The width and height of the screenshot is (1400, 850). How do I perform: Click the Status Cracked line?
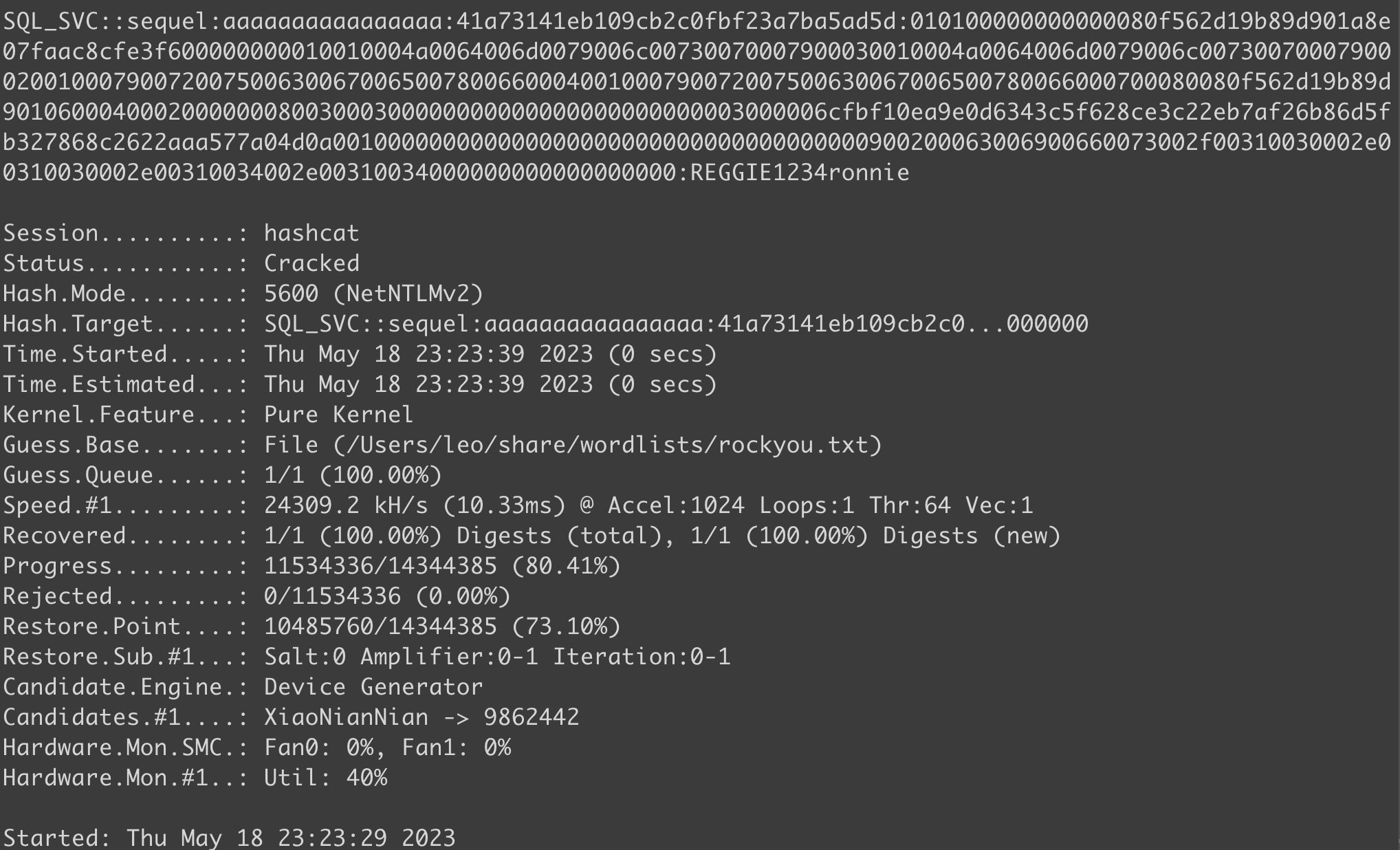[x=182, y=263]
